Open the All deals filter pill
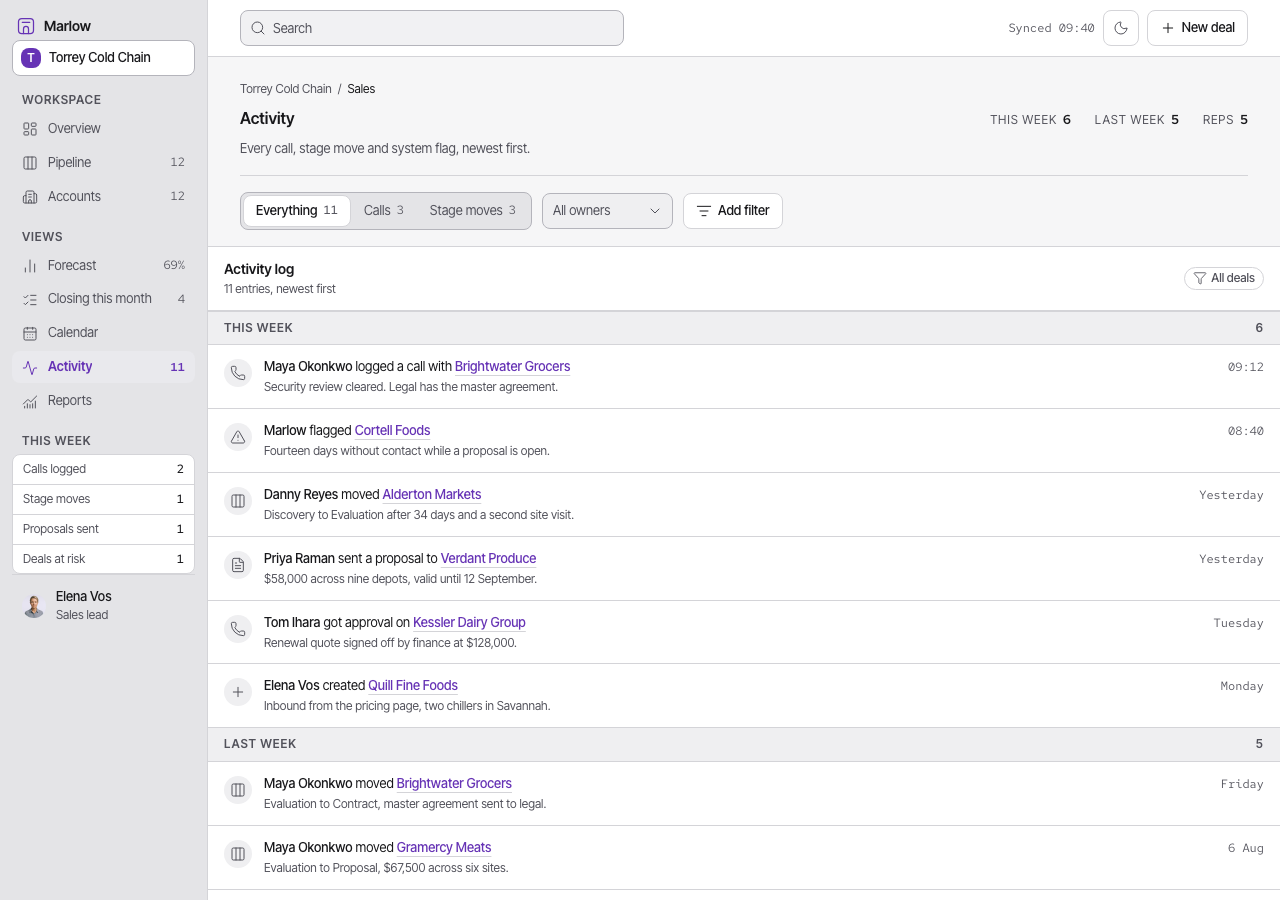The image size is (1280, 900). pos(1224,278)
